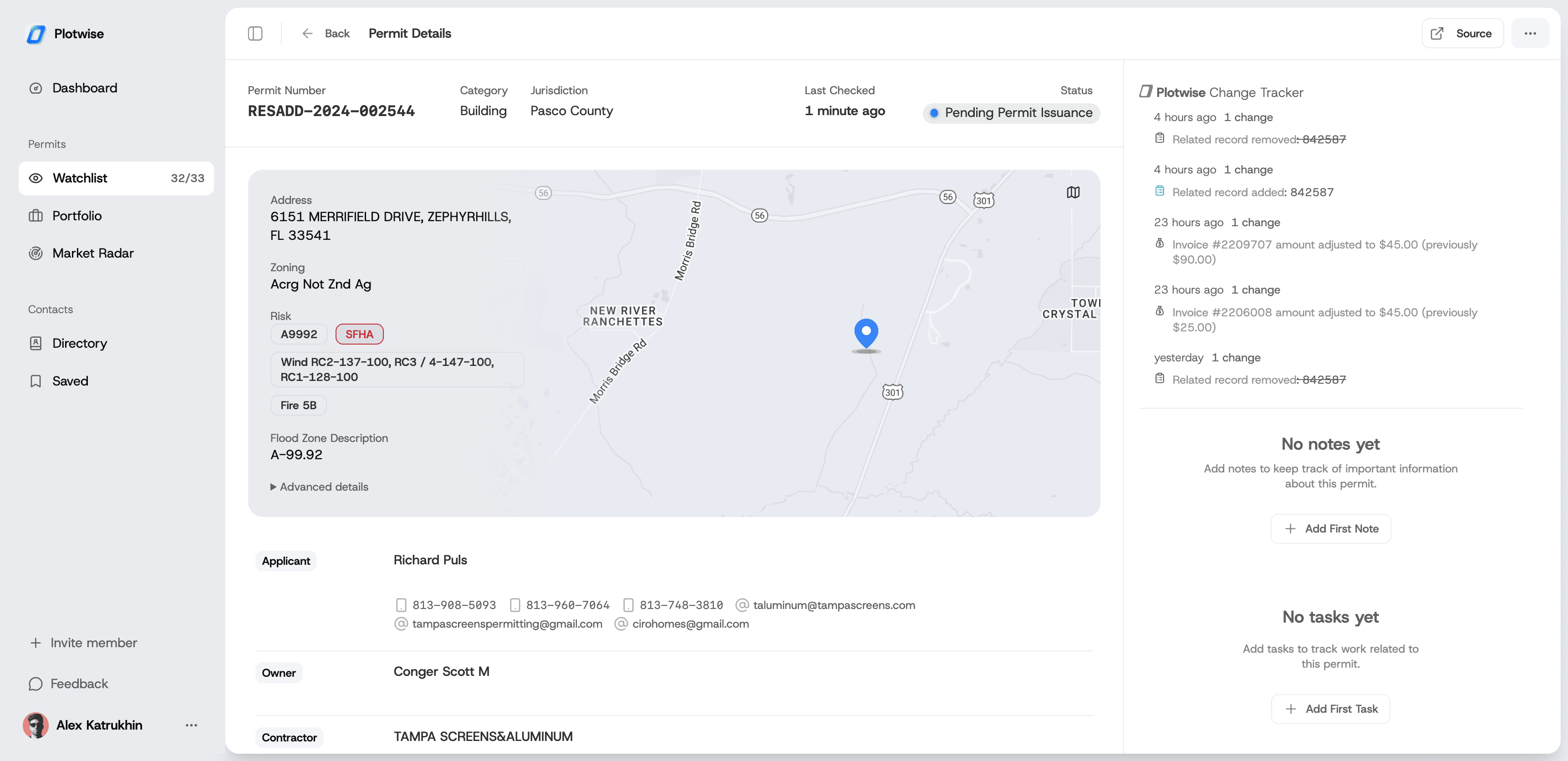Click the map pin marker
Image resolution: width=1568 pixels, height=761 pixels.
(x=865, y=333)
